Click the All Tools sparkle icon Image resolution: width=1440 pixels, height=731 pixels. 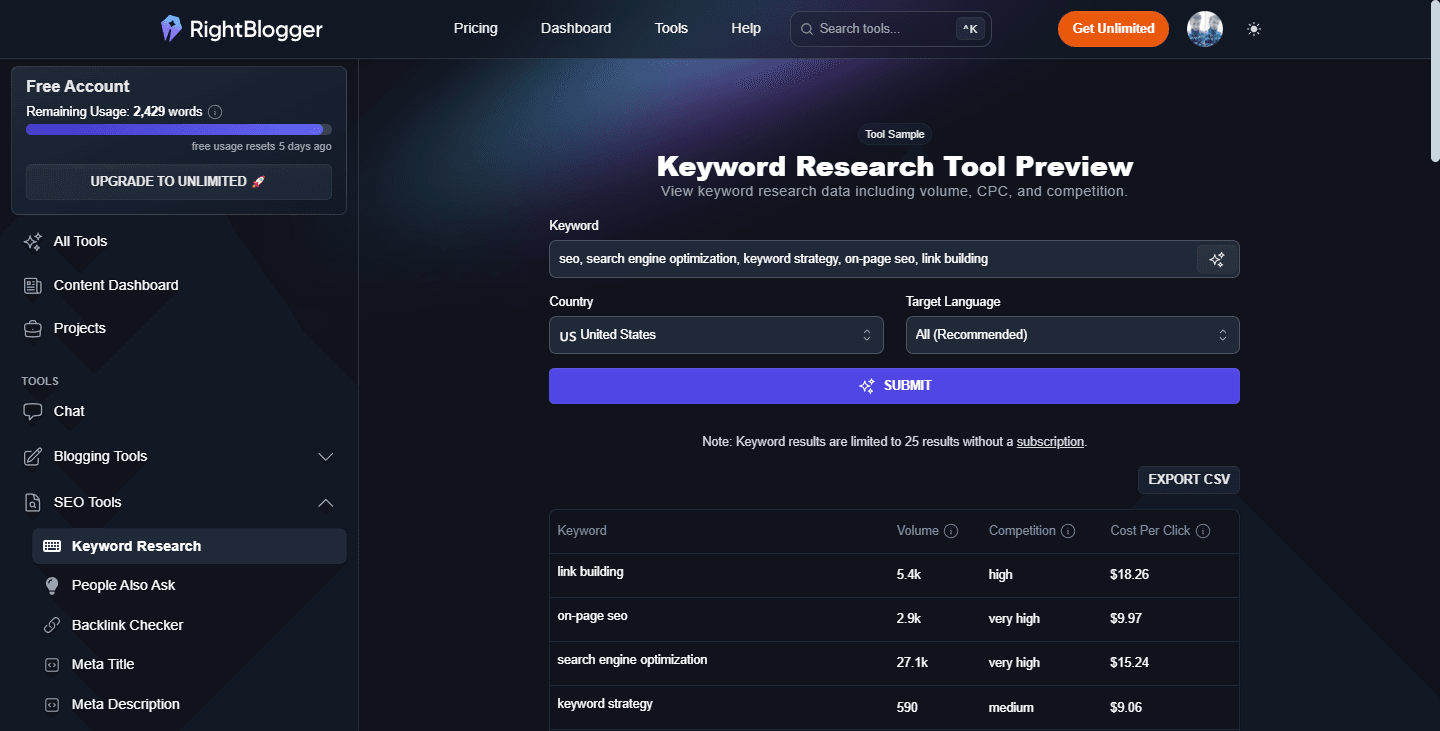click(33, 241)
